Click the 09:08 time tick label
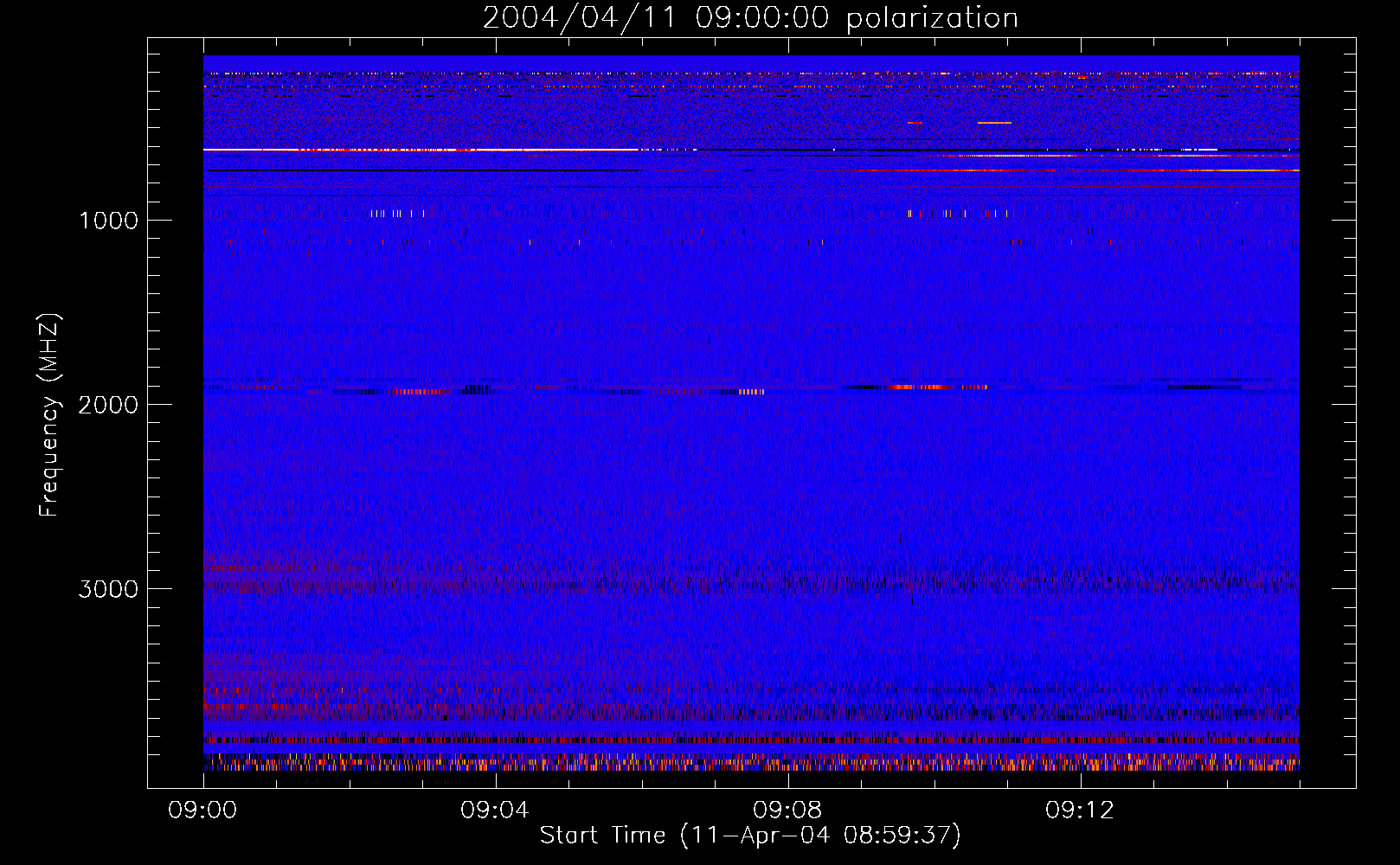 (x=787, y=810)
